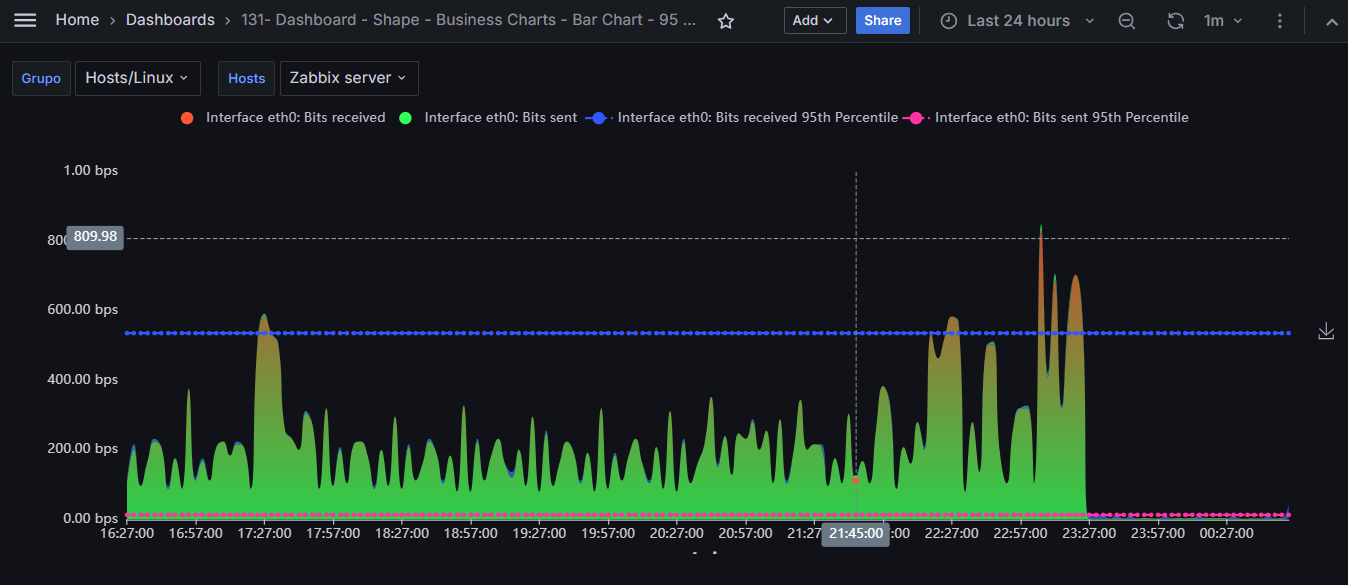Image resolution: width=1348 pixels, height=585 pixels.
Task: Go to Home in the breadcrumb
Action: pyautogui.click(x=77, y=20)
